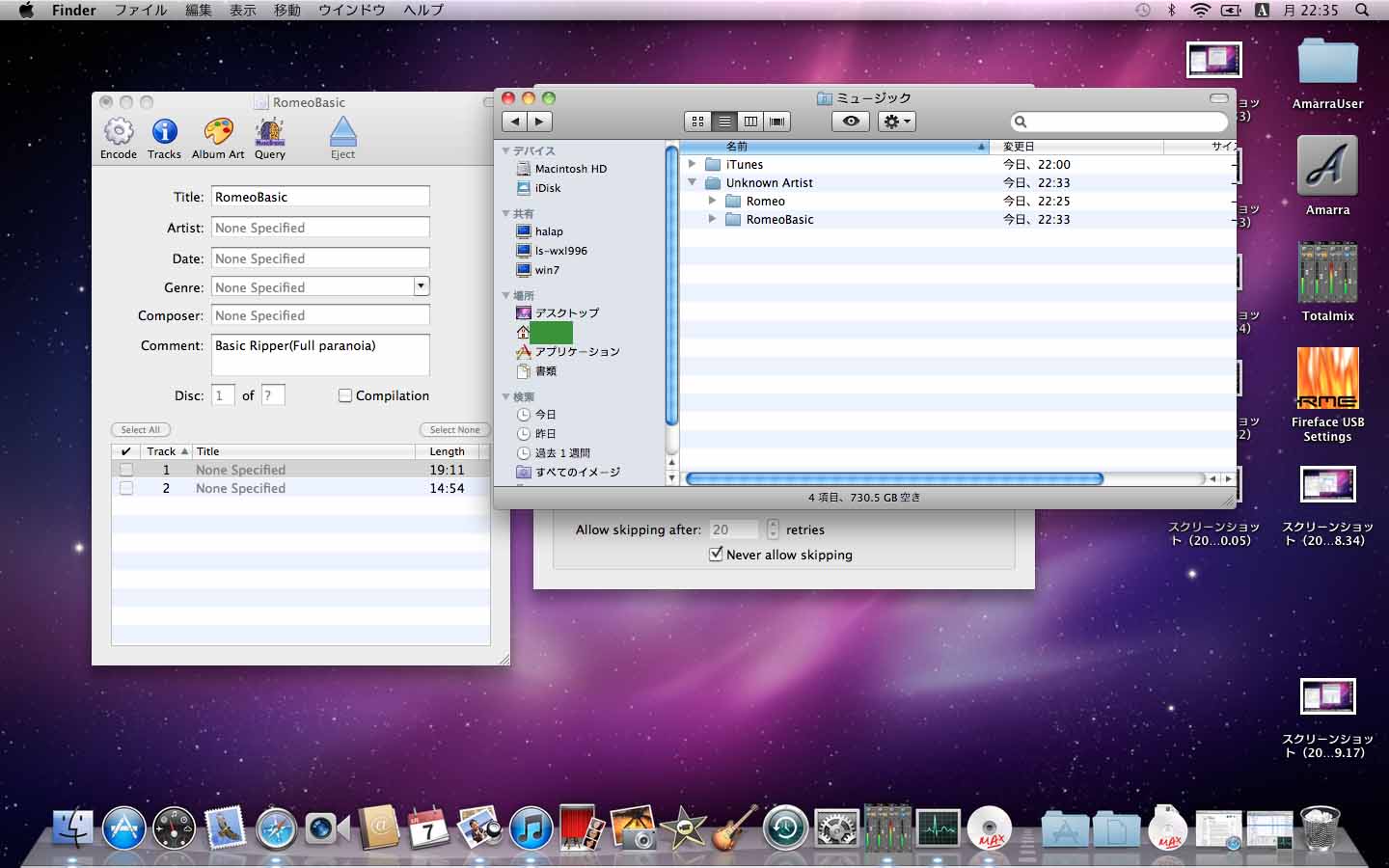1389x868 pixels.
Task: Open GarageBand in the Dock
Action: (x=735, y=827)
